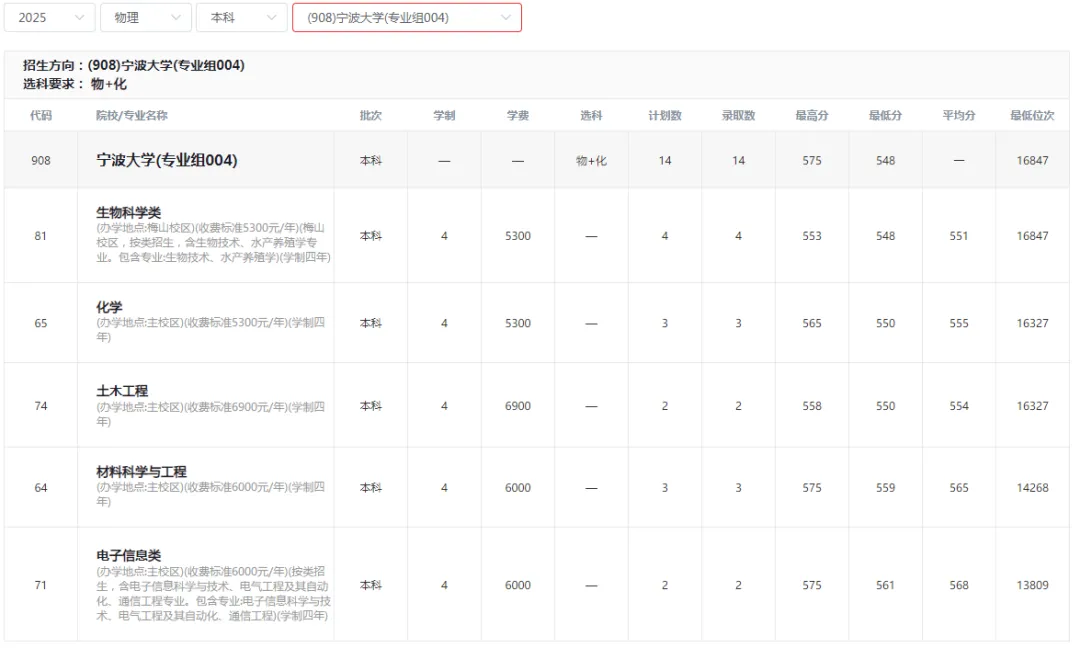Click the 招生方向 heading text
This screenshot has height=648, width=1080.
(134, 65)
